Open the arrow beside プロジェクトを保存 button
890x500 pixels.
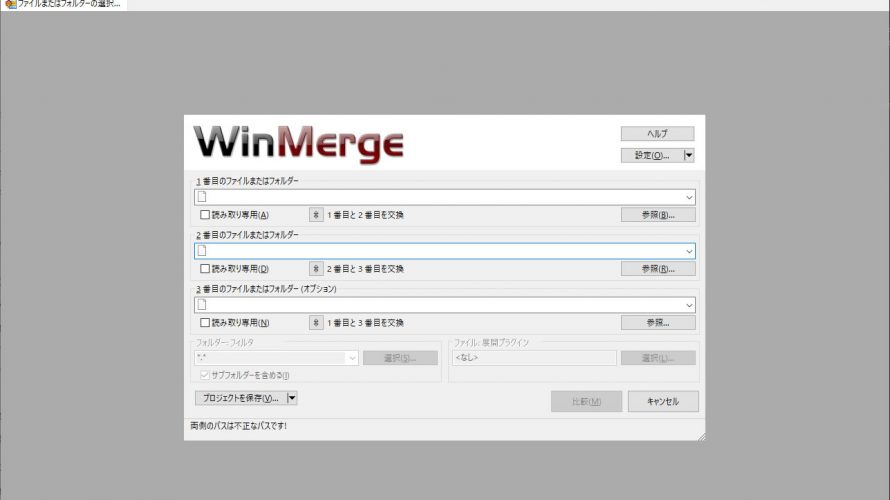pos(292,398)
